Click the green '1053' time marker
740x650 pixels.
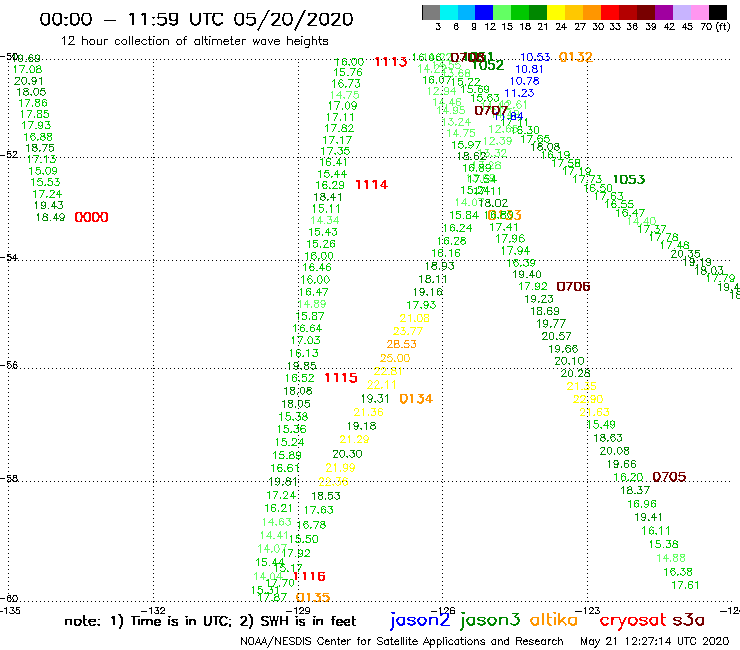coord(629,179)
